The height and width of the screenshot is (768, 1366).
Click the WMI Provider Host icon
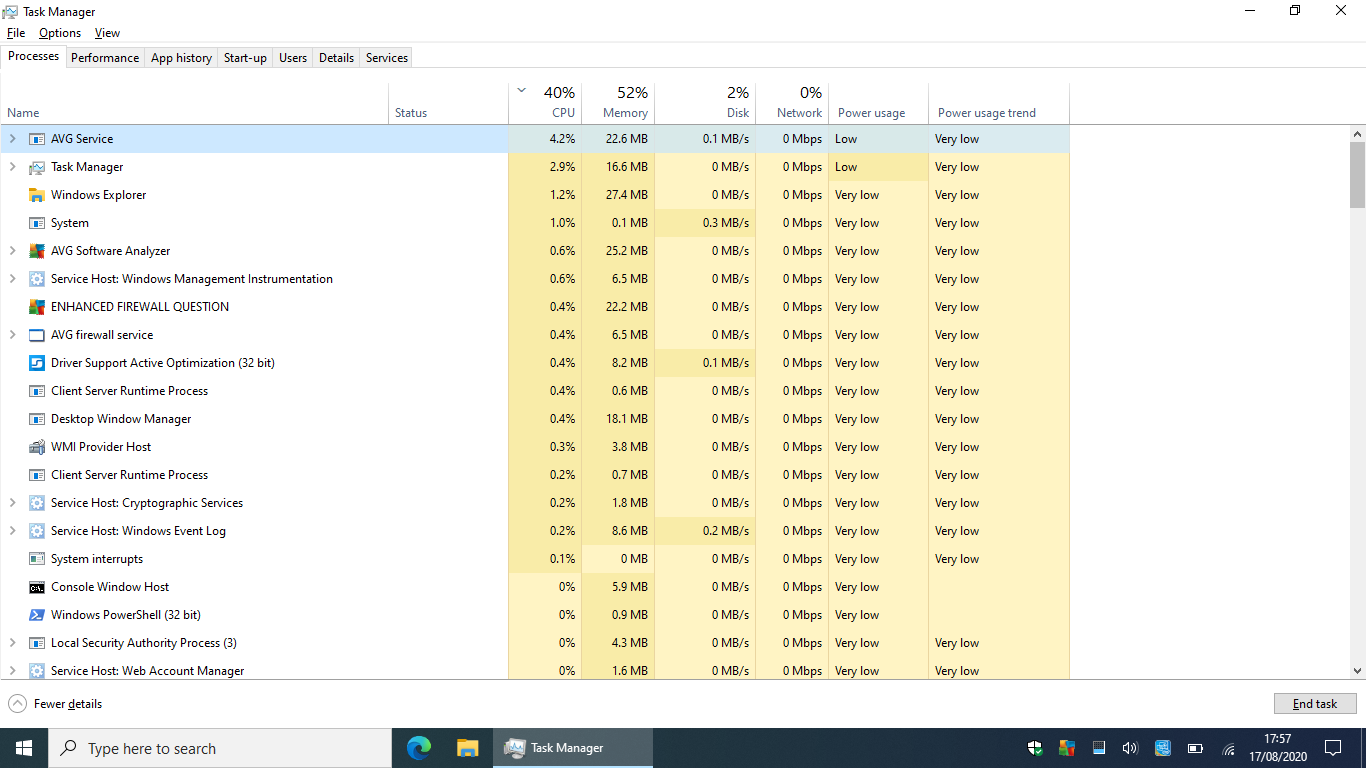[x=37, y=447]
